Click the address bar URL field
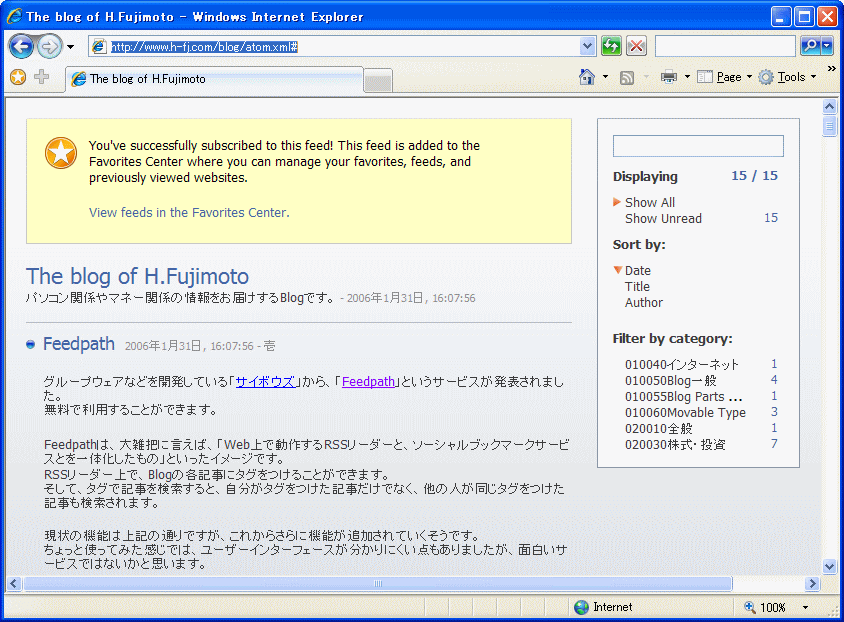This screenshot has width=844, height=622. (343, 47)
